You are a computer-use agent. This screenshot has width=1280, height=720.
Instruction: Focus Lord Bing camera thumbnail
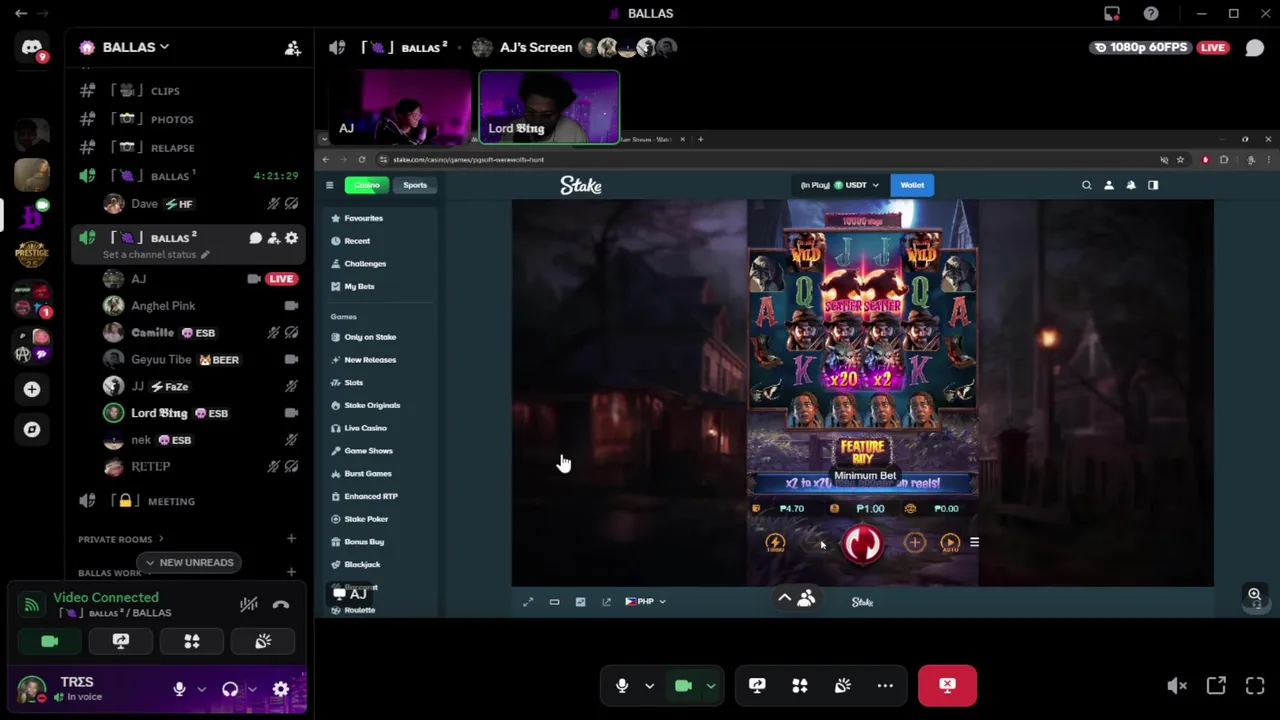(549, 107)
